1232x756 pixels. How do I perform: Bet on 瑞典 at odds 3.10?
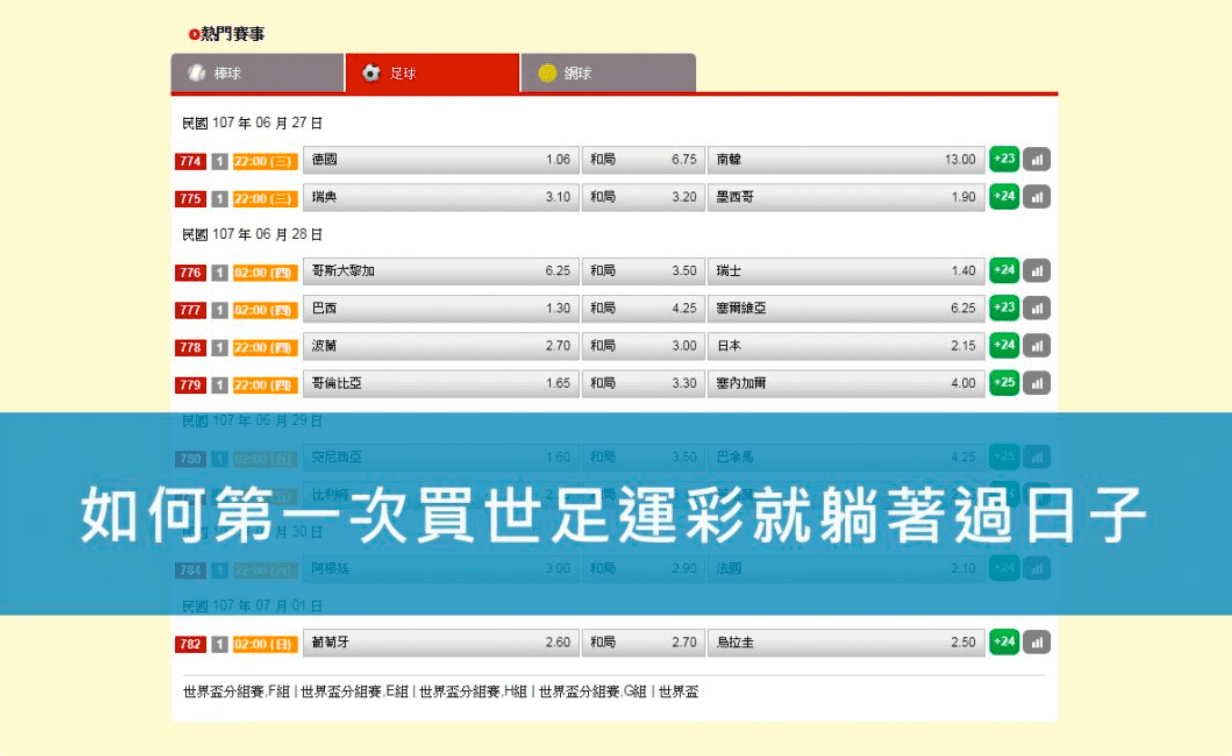441,197
